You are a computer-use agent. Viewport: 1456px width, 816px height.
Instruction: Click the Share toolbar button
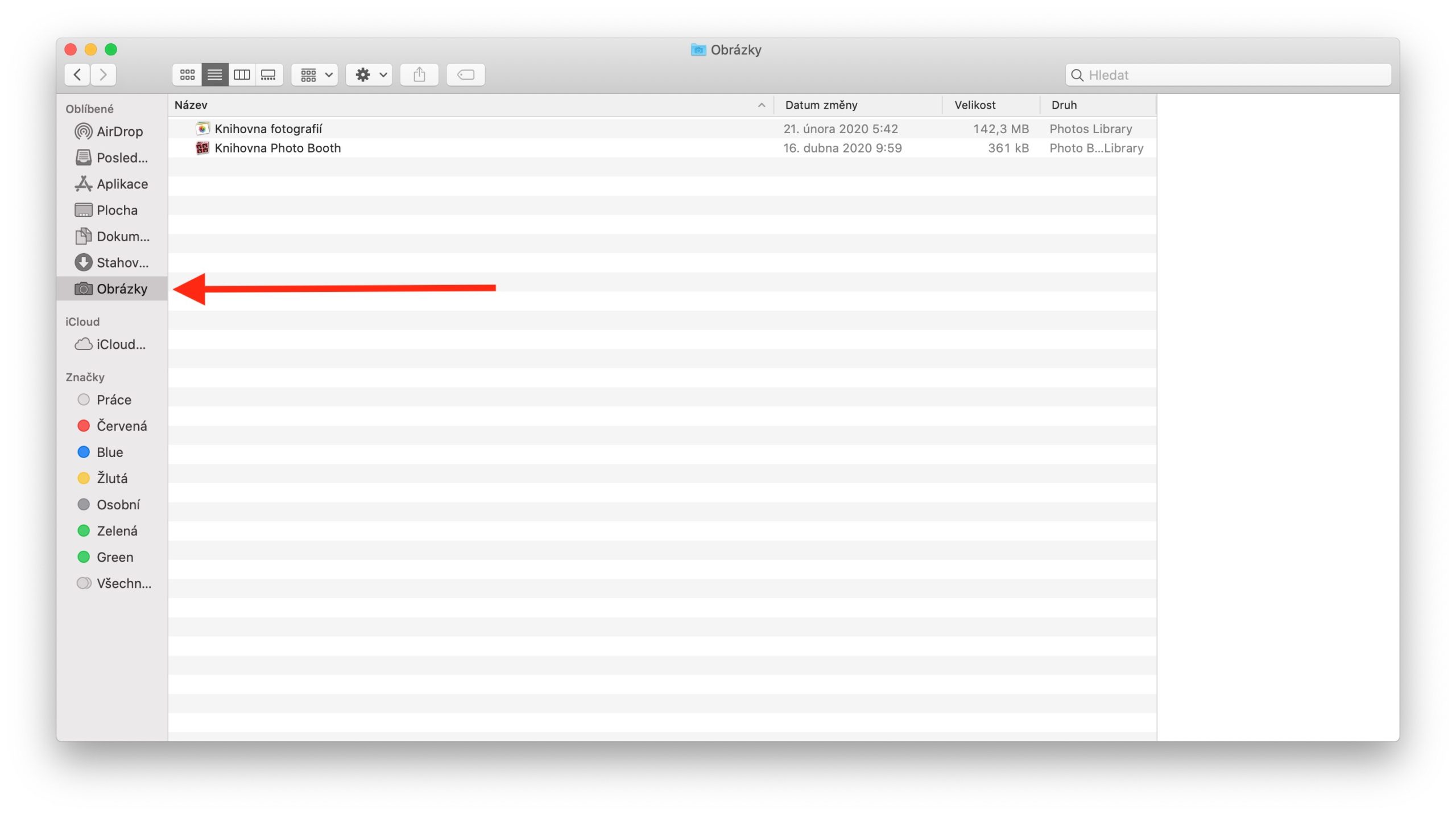(x=419, y=75)
